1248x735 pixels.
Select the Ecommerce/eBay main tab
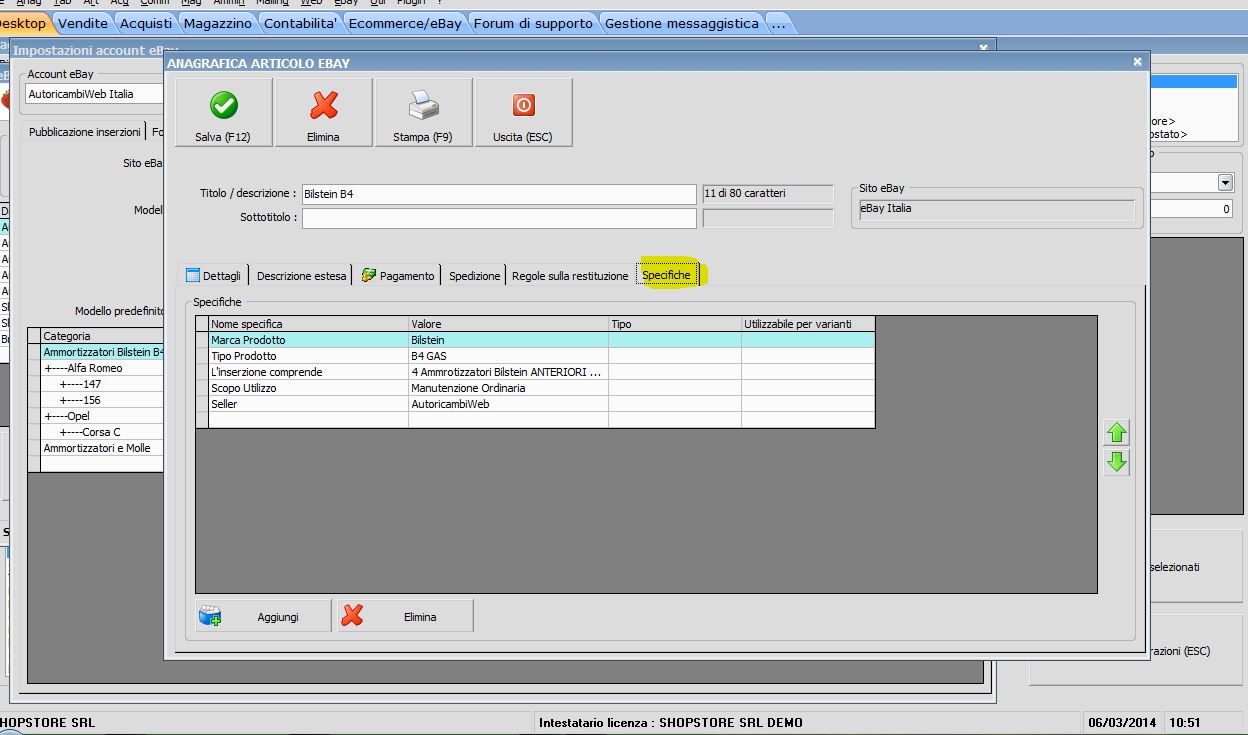405,23
